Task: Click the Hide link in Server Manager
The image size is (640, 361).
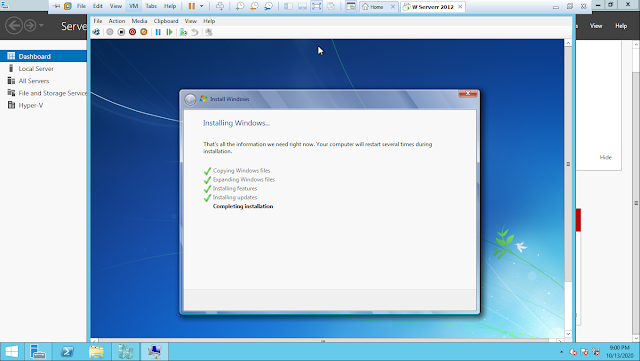Action: click(x=605, y=157)
